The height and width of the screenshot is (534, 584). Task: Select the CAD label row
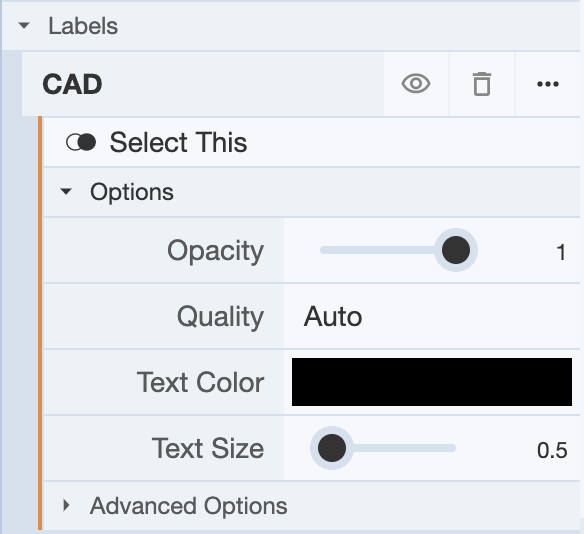click(x=203, y=84)
